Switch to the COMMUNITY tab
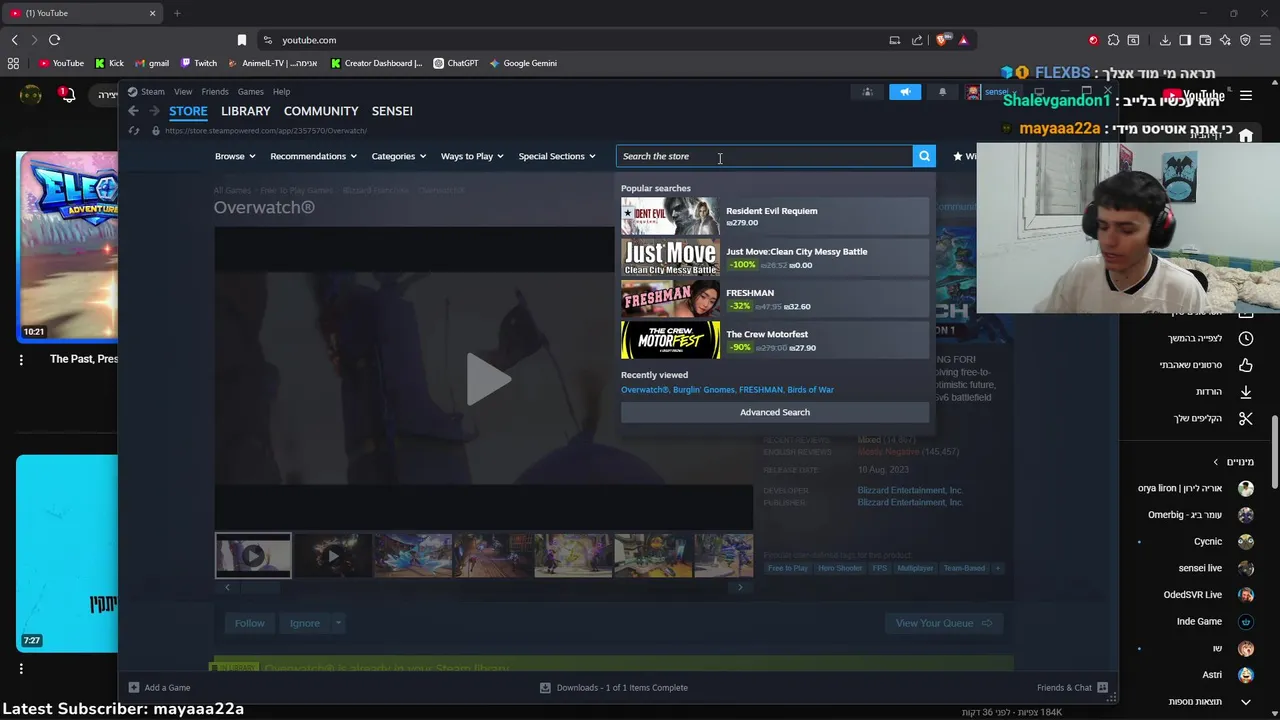The width and height of the screenshot is (1280, 720). [321, 111]
